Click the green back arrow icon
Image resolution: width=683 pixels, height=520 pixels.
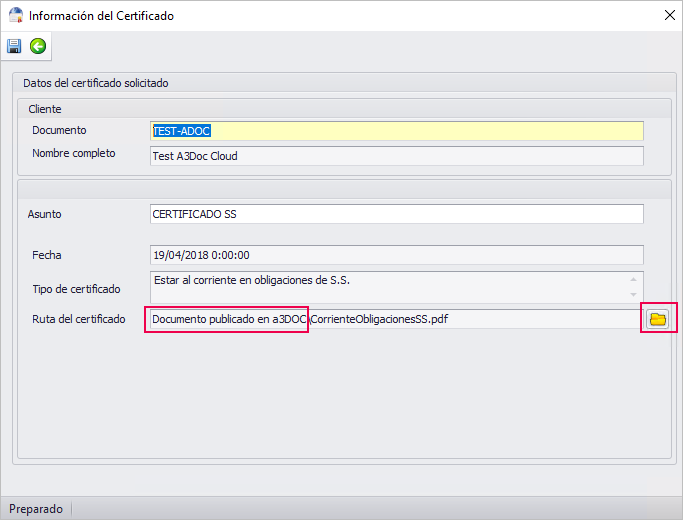pos(38,46)
